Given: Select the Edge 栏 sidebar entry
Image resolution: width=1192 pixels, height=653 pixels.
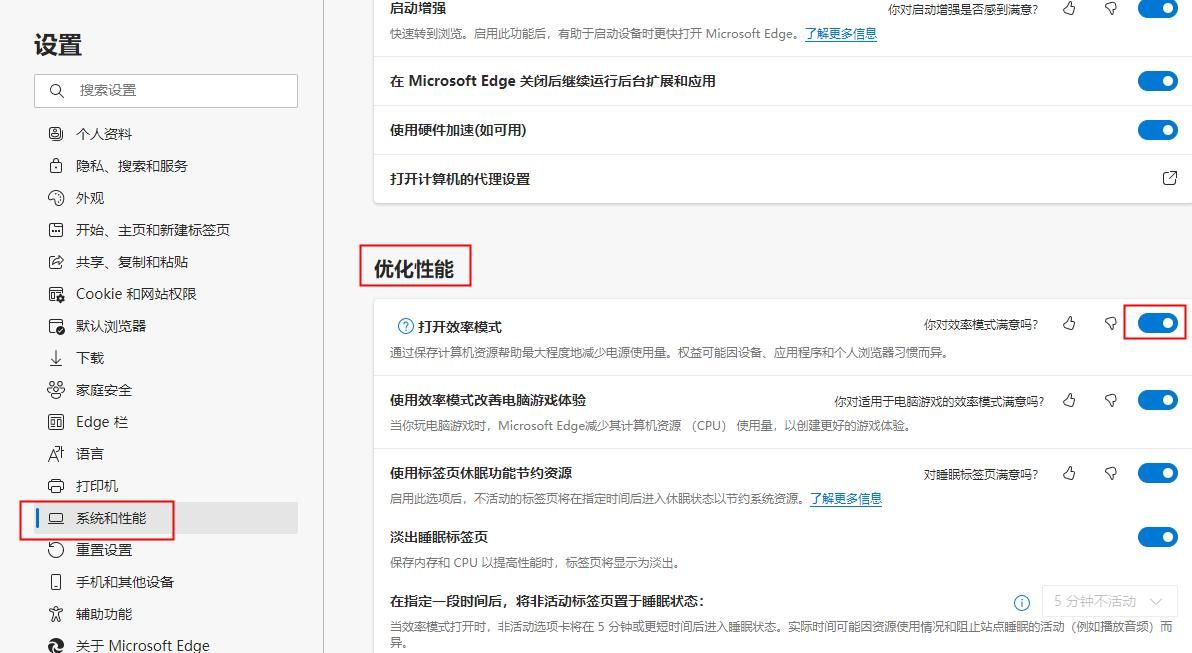Looking at the screenshot, I should (100, 421).
